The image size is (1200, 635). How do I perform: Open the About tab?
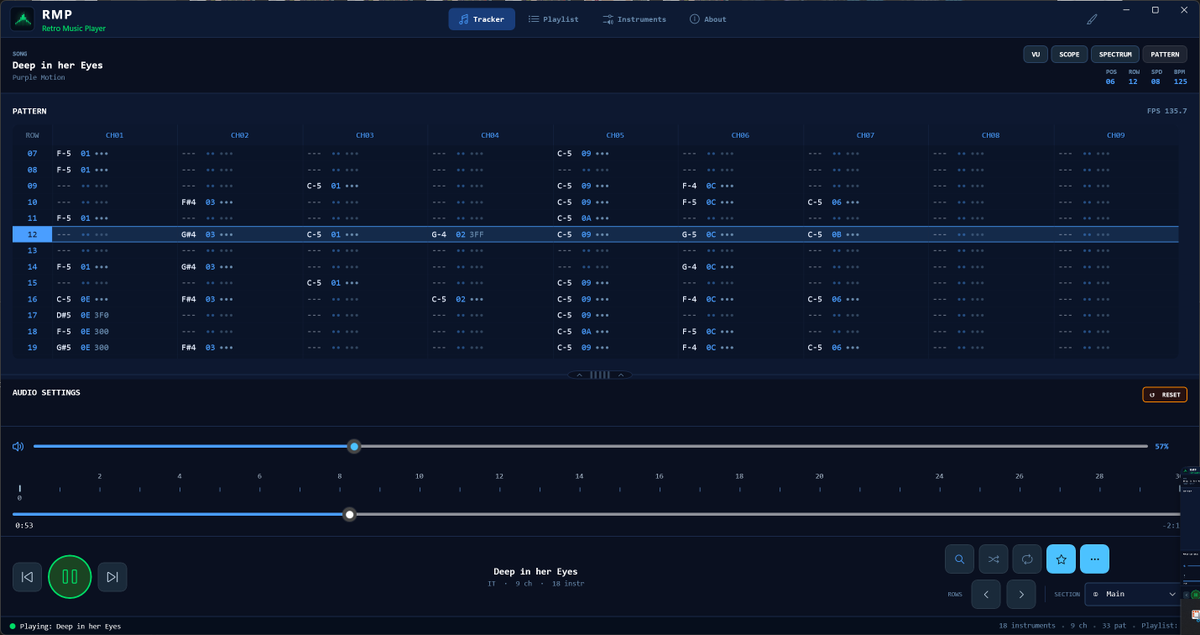point(708,19)
